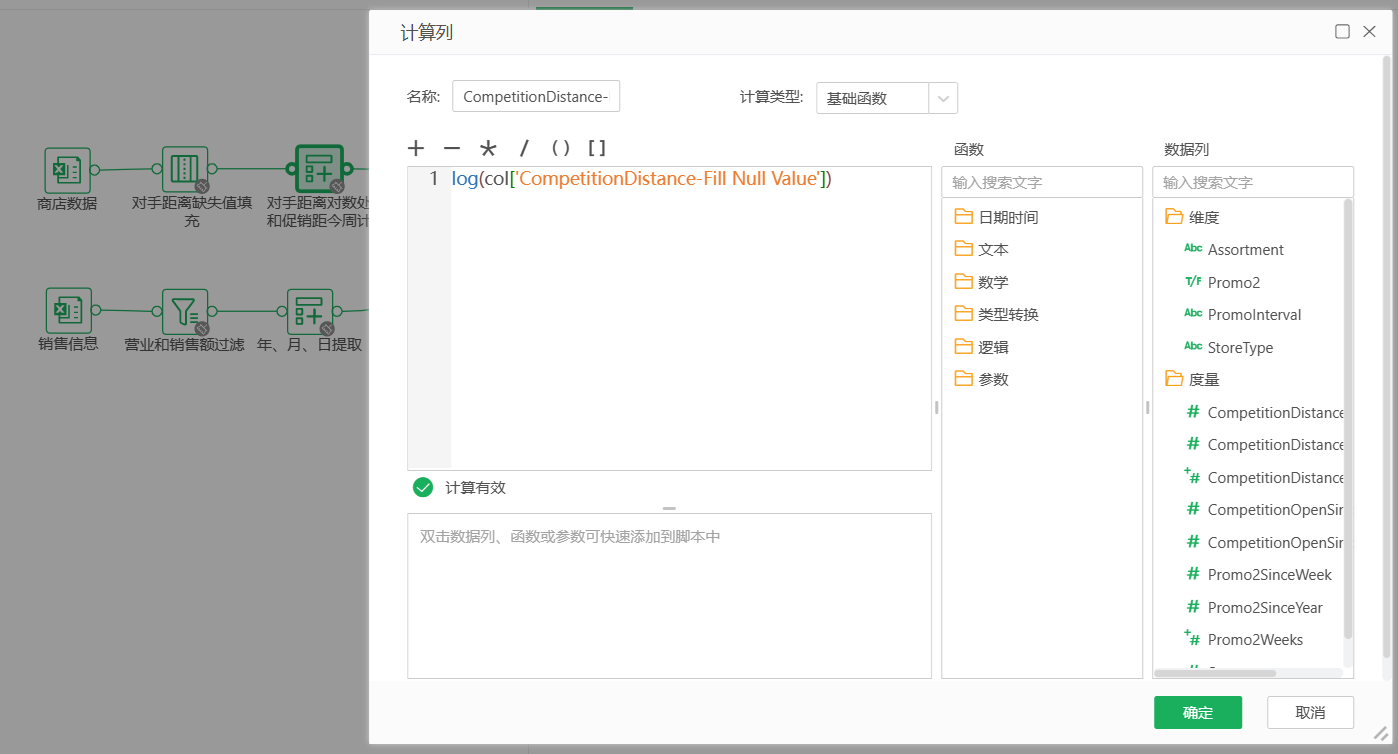
Task: Insert square brackets into the script
Action: [597, 149]
